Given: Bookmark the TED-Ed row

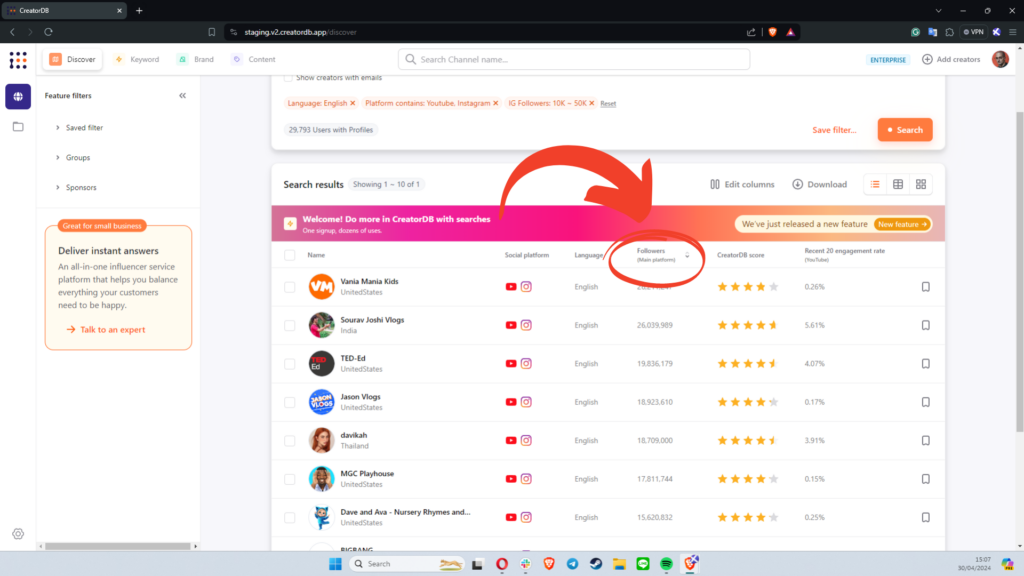Looking at the screenshot, I should point(925,364).
